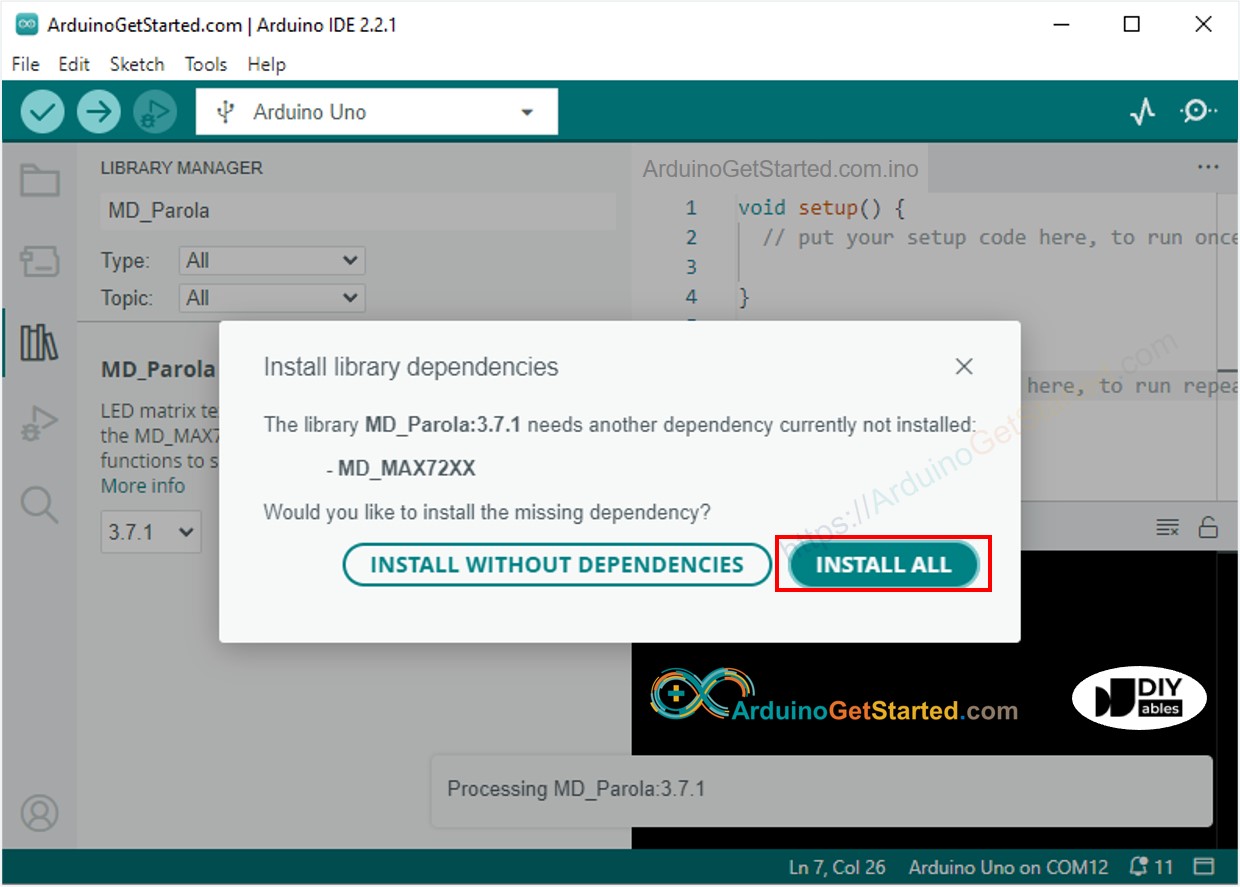This screenshot has height=887, width=1240.
Task: Open the Serial Monitor icon
Action: click(x=1197, y=112)
